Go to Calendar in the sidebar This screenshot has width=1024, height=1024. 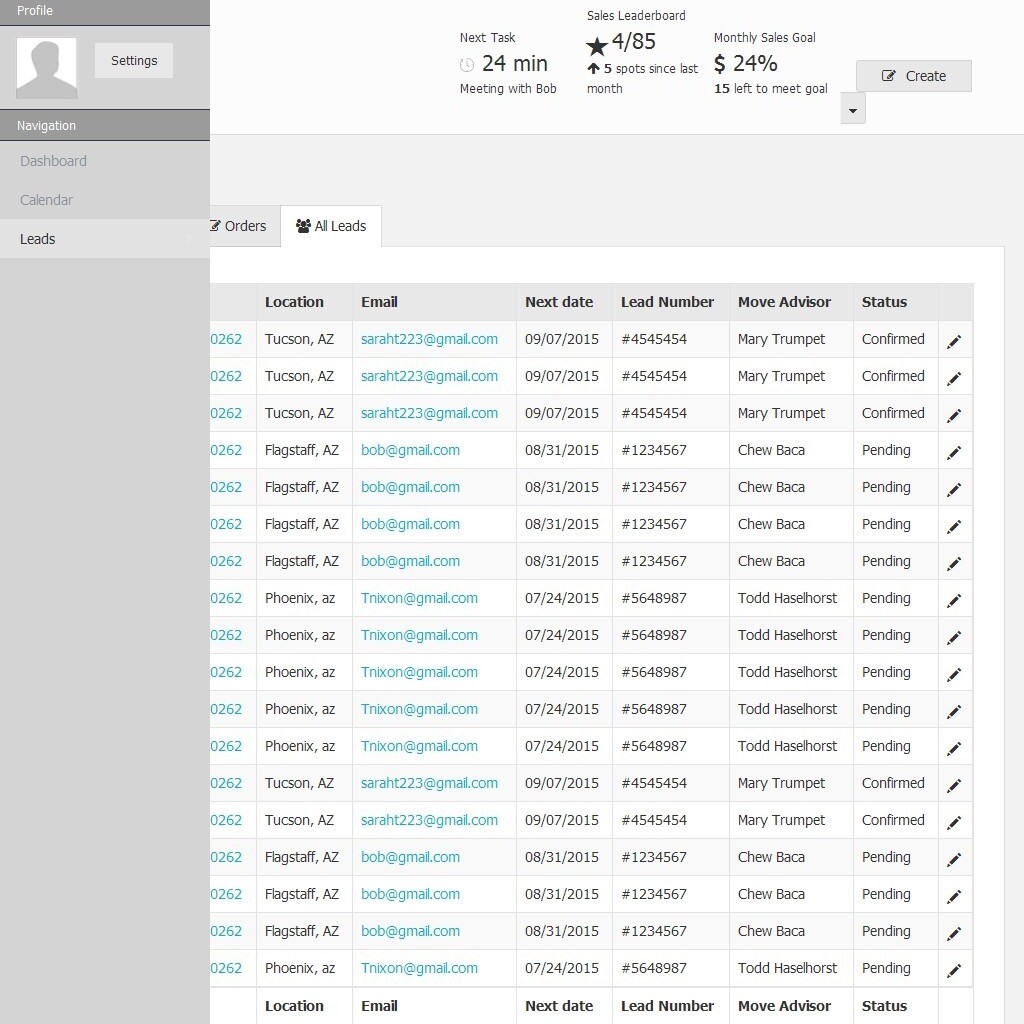46,200
